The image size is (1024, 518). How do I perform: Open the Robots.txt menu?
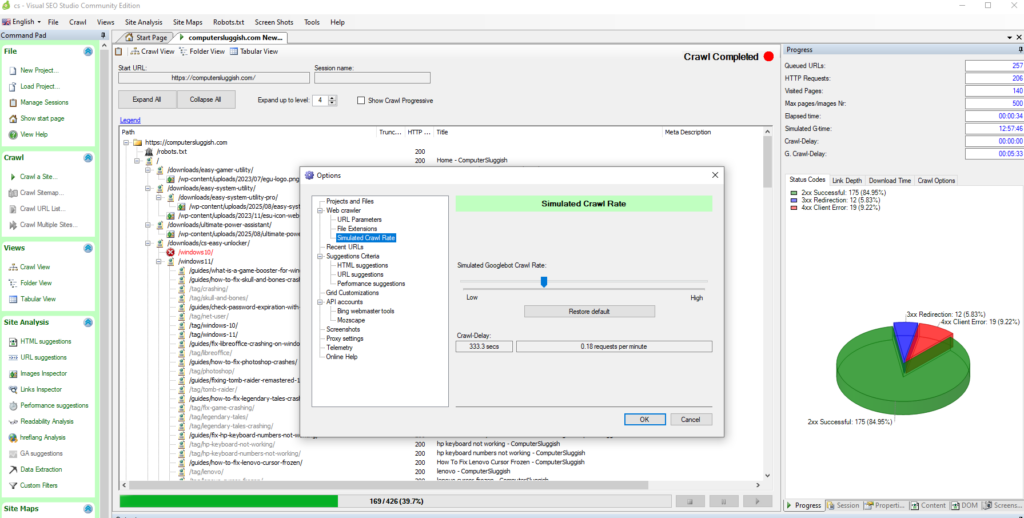click(x=229, y=22)
